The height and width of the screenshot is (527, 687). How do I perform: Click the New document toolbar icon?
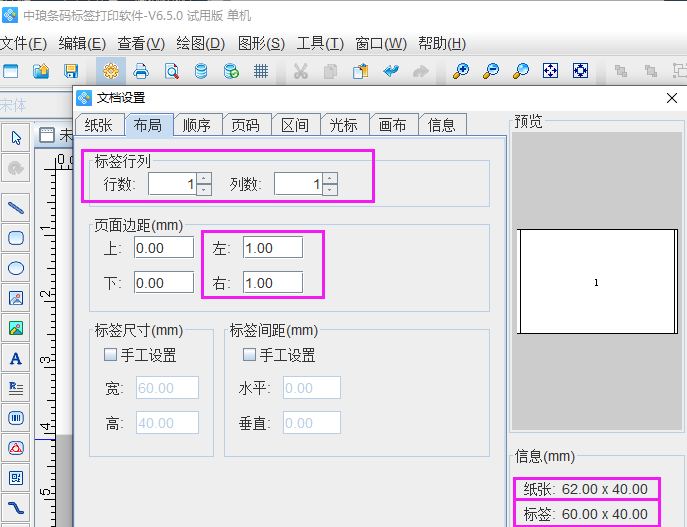point(11,71)
